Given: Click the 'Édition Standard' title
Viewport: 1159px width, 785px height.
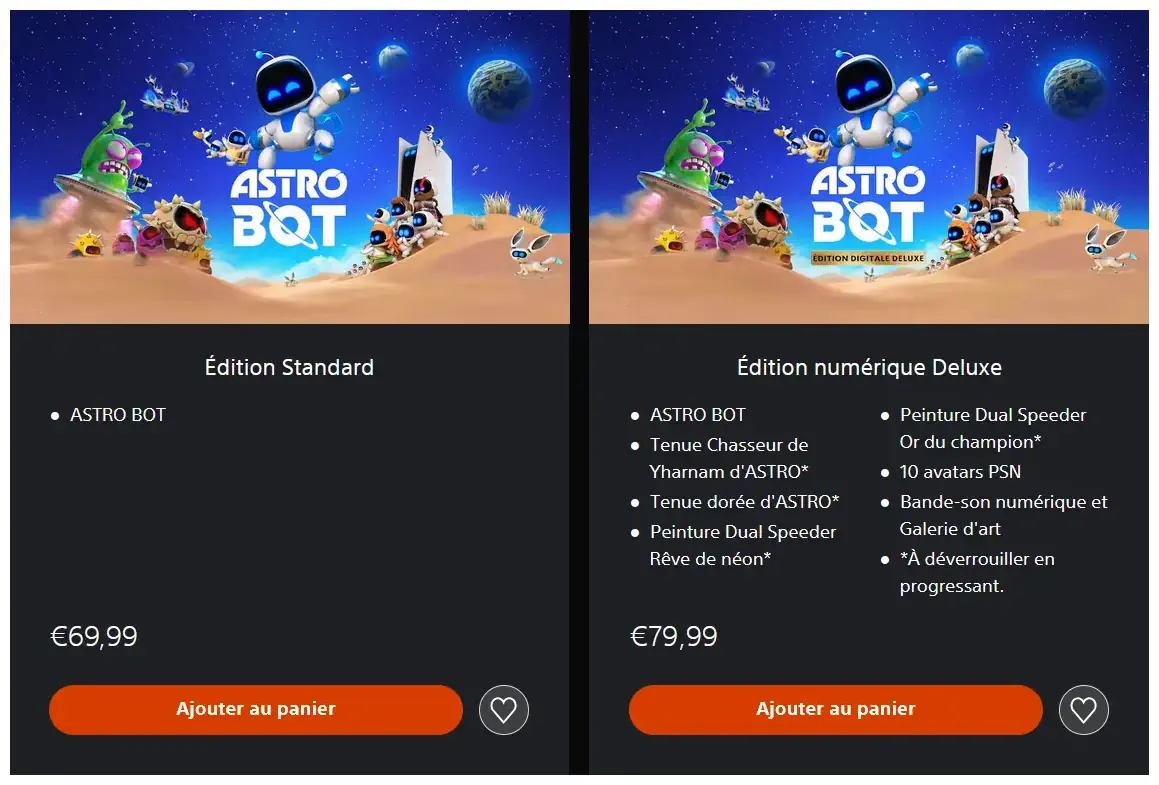Looking at the screenshot, I should point(289,367).
